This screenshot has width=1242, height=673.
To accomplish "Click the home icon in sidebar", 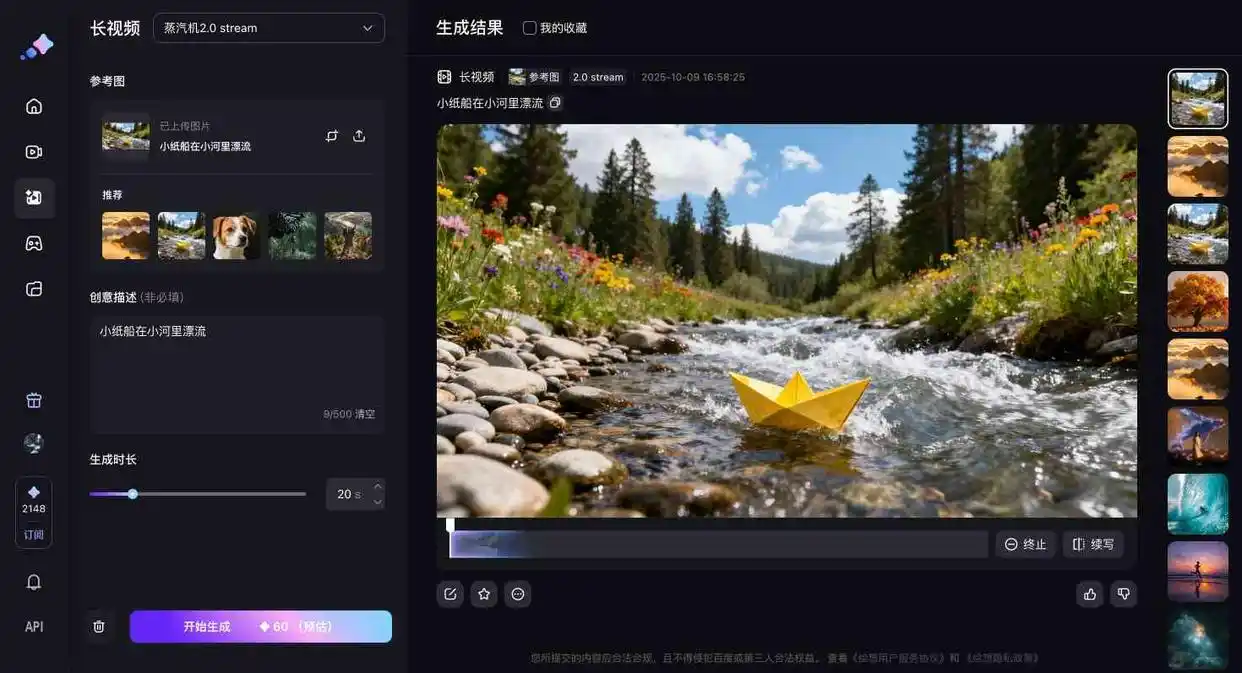I will pyautogui.click(x=34, y=106).
